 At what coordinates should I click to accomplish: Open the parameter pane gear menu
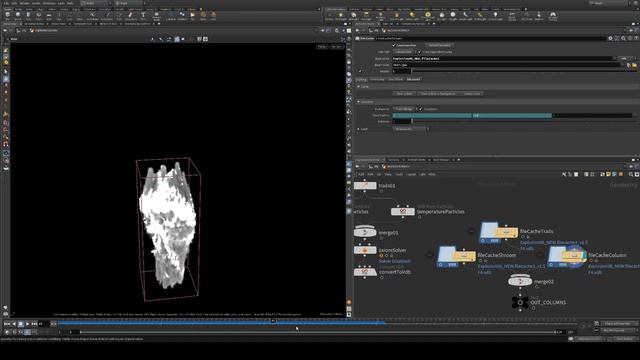click(x=610, y=38)
